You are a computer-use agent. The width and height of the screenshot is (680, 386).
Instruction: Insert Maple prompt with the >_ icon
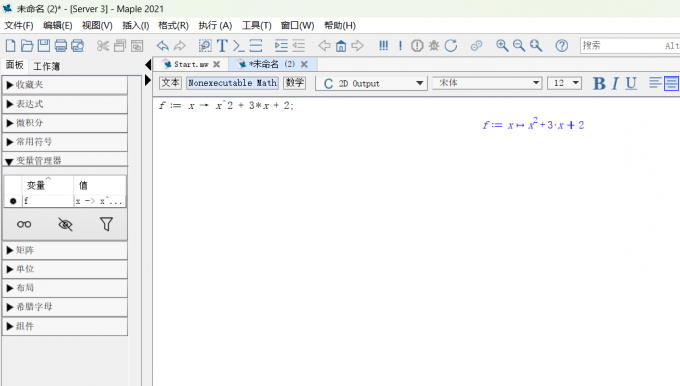point(239,46)
